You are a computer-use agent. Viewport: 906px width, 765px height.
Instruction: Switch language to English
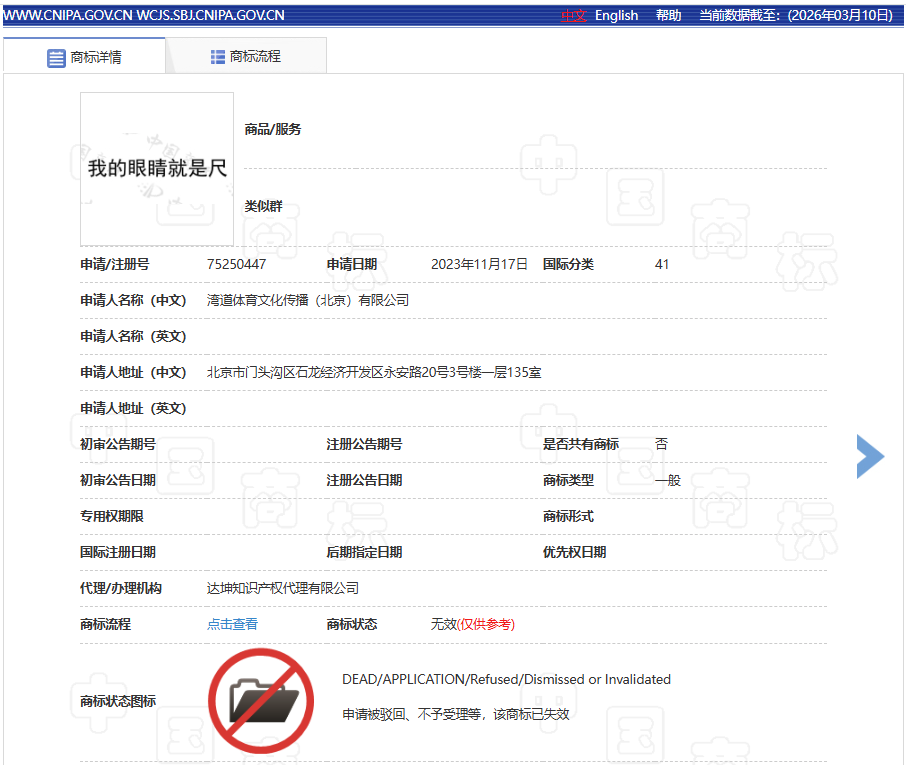pyautogui.click(x=616, y=15)
